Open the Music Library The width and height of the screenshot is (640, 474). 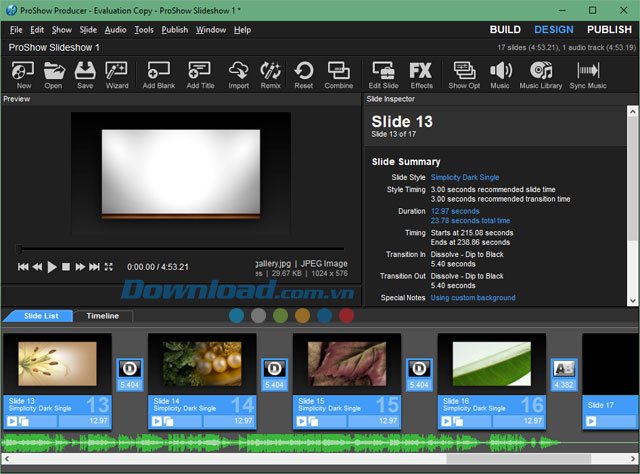tap(540, 74)
